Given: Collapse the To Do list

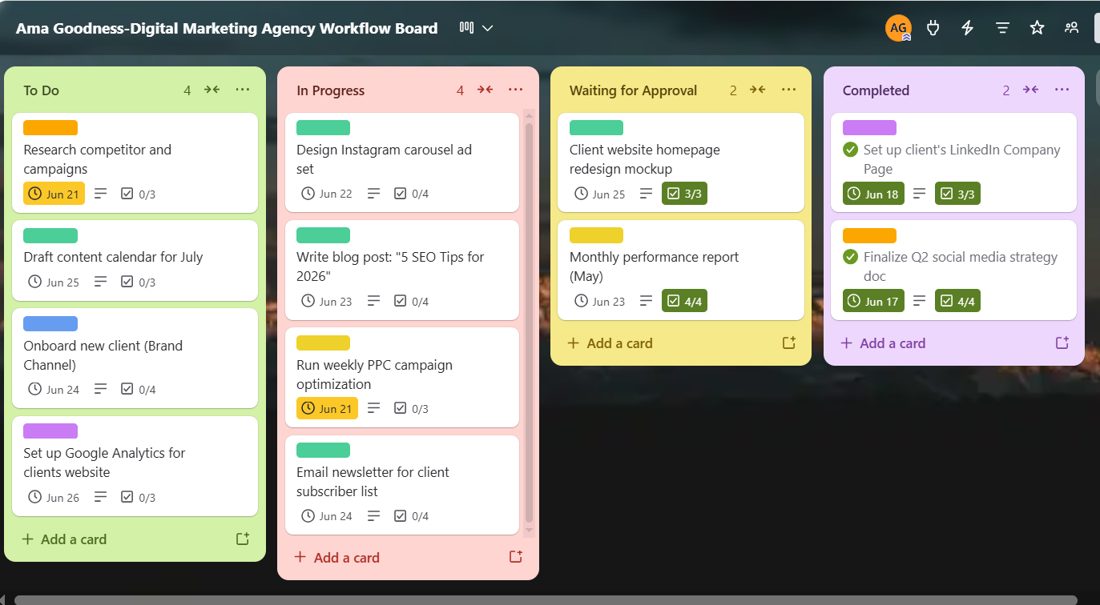Looking at the screenshot, I should 212,90.
